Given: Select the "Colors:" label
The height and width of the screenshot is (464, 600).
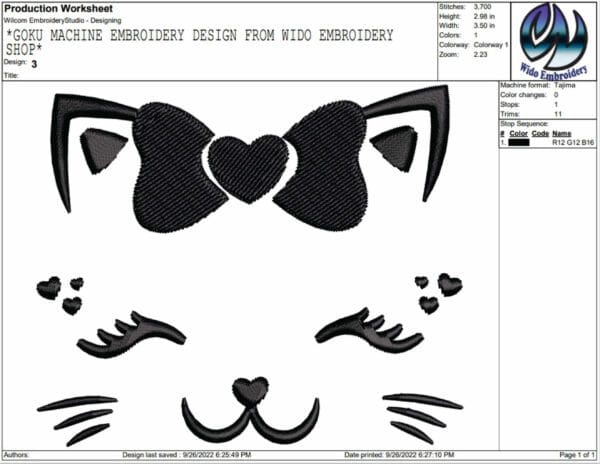Looking at the screenshot, I should (450, 35).
